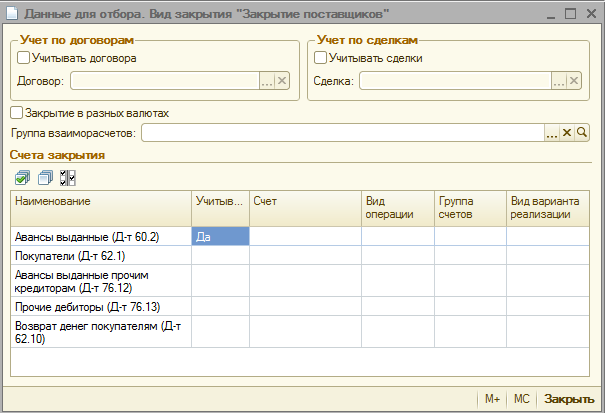Click the Закрыть button
The image size is (605, 413).
click(x=569, y=398)
